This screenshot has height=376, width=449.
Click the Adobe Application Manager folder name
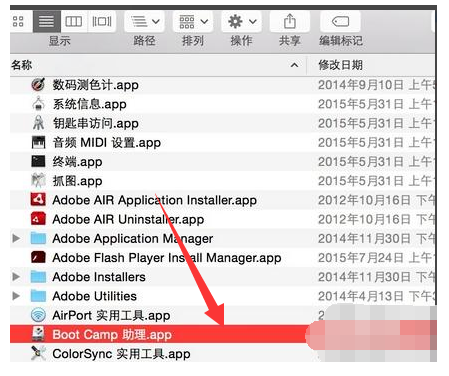coord(133,239)
